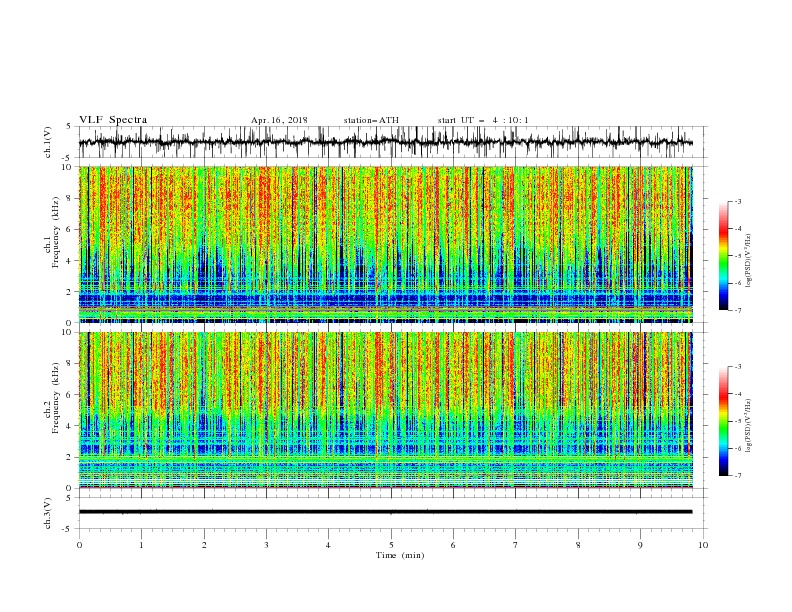The width and height of the screenshot is (792, 612).
Task: Click the ch.1 voltage waveform trace
Action: point(385,142)
